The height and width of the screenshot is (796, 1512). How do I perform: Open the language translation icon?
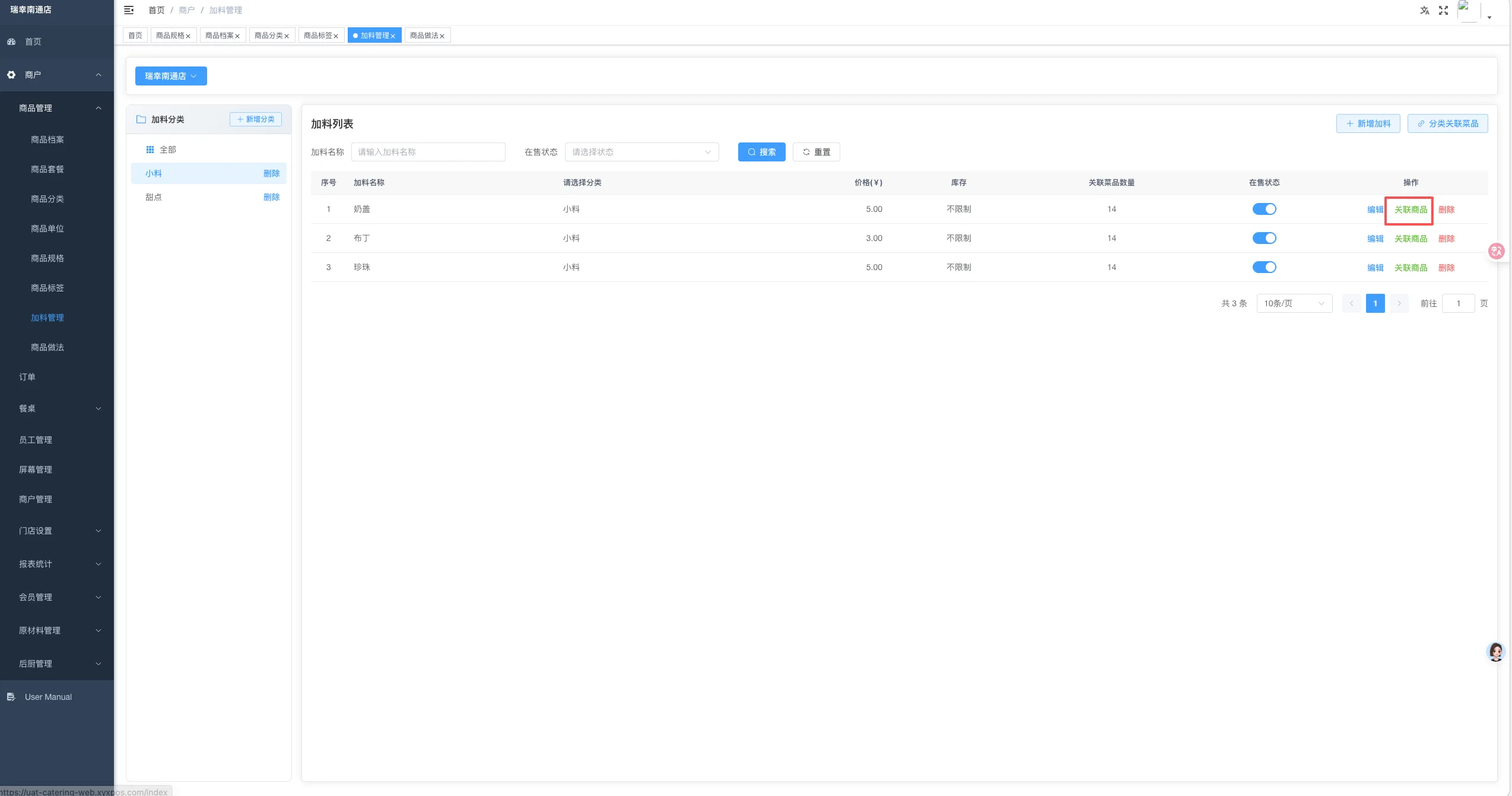tap(1424, 10)
